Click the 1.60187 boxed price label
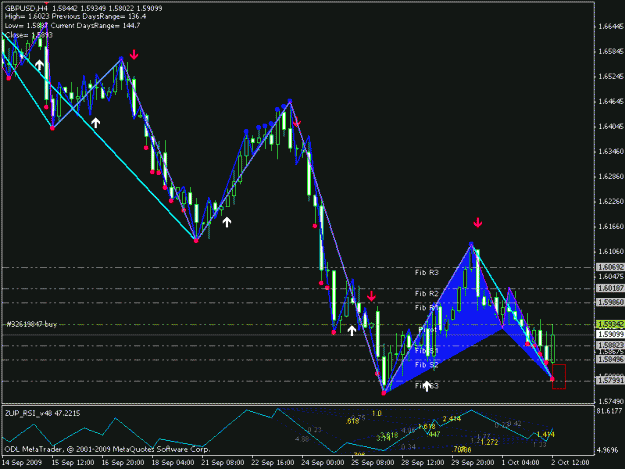 [610, 288]
